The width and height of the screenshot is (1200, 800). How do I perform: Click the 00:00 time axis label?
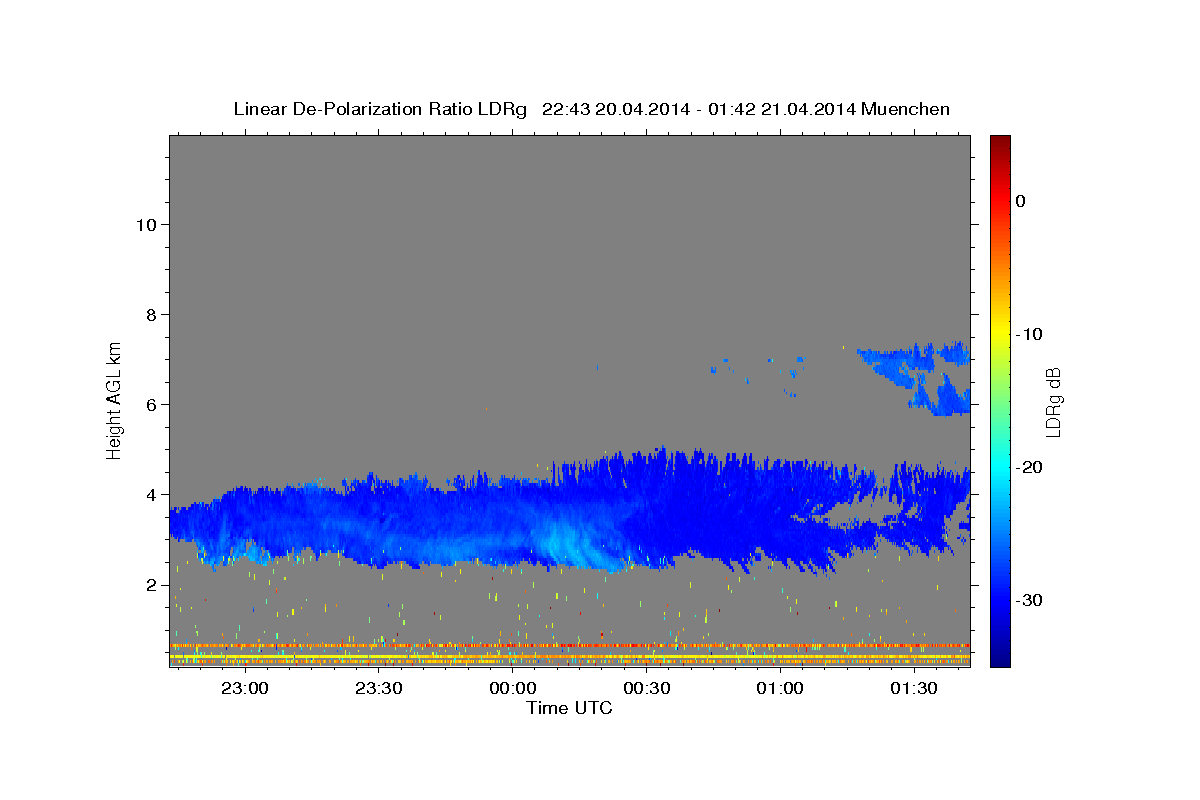point(512,688)
